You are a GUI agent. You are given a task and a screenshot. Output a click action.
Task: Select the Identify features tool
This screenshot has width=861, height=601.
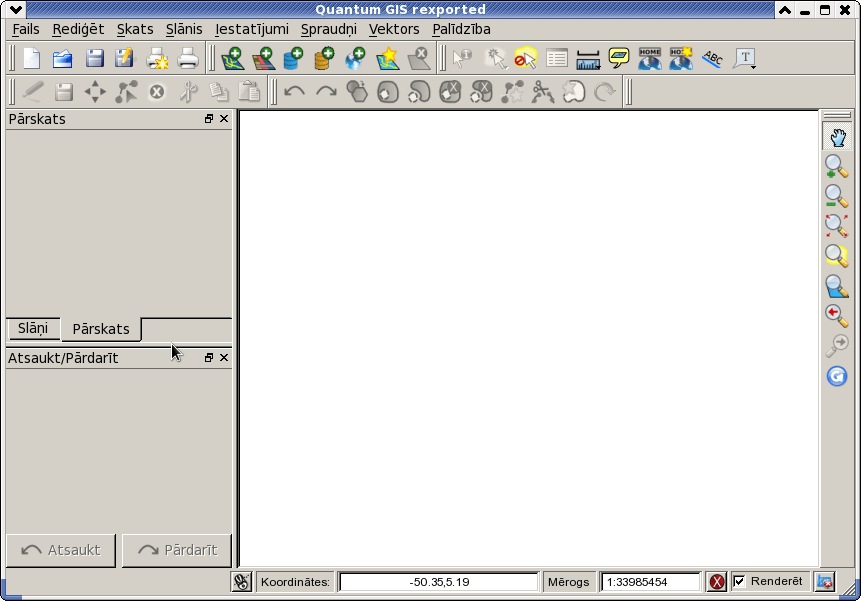462,58
